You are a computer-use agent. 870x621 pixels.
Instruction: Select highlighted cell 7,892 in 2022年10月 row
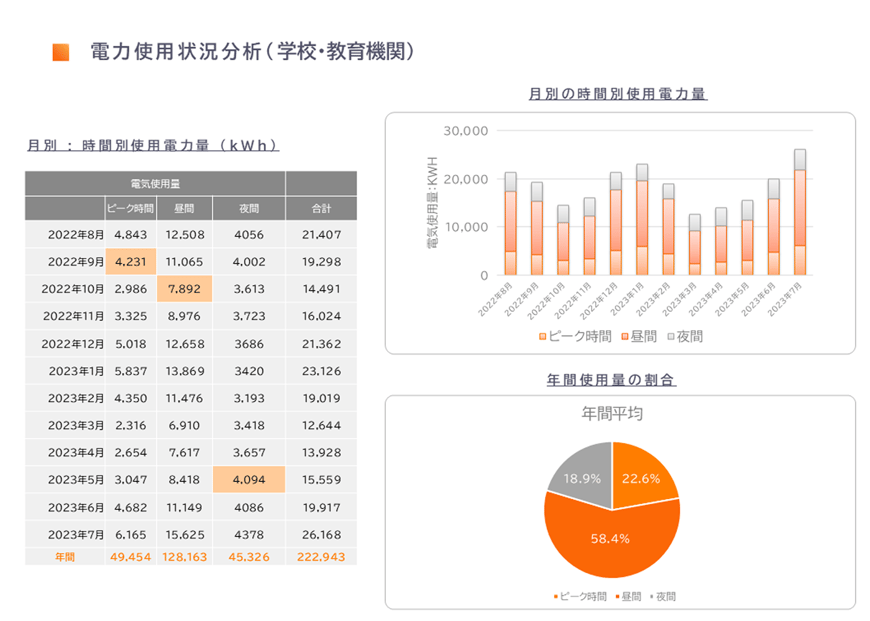[x=184, y=289]
